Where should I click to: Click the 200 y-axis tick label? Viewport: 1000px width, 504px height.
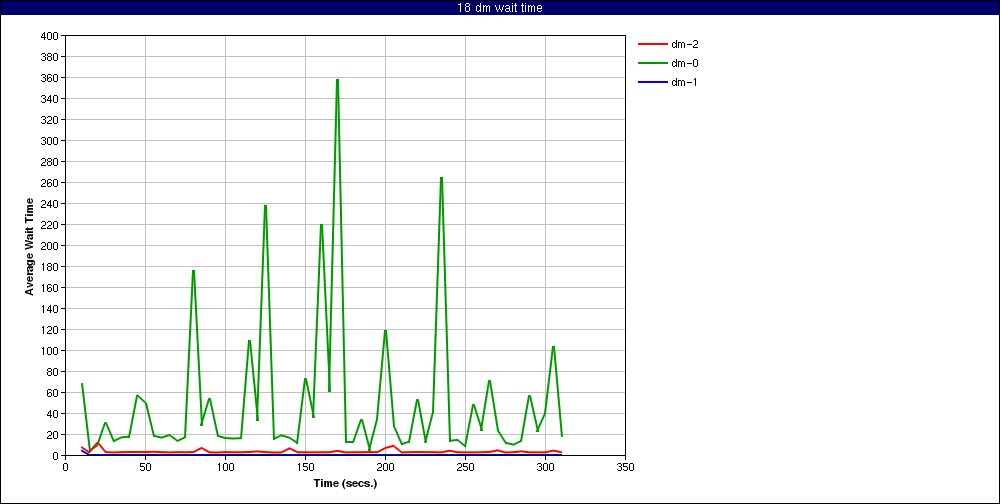click(x=50, y=246)
